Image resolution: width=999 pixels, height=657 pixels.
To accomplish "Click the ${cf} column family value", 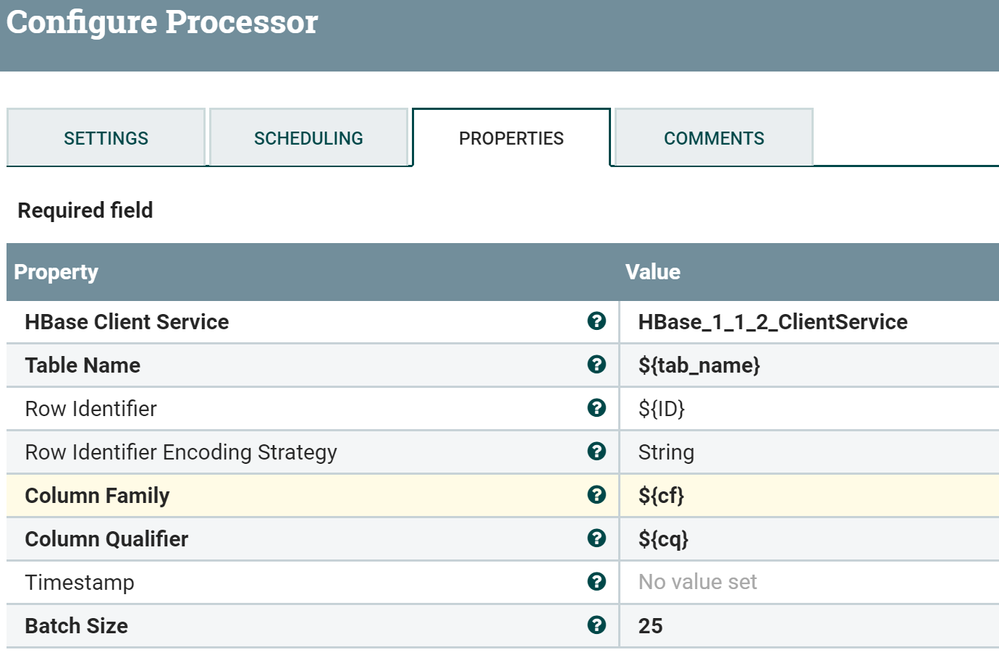I will 661,495.
